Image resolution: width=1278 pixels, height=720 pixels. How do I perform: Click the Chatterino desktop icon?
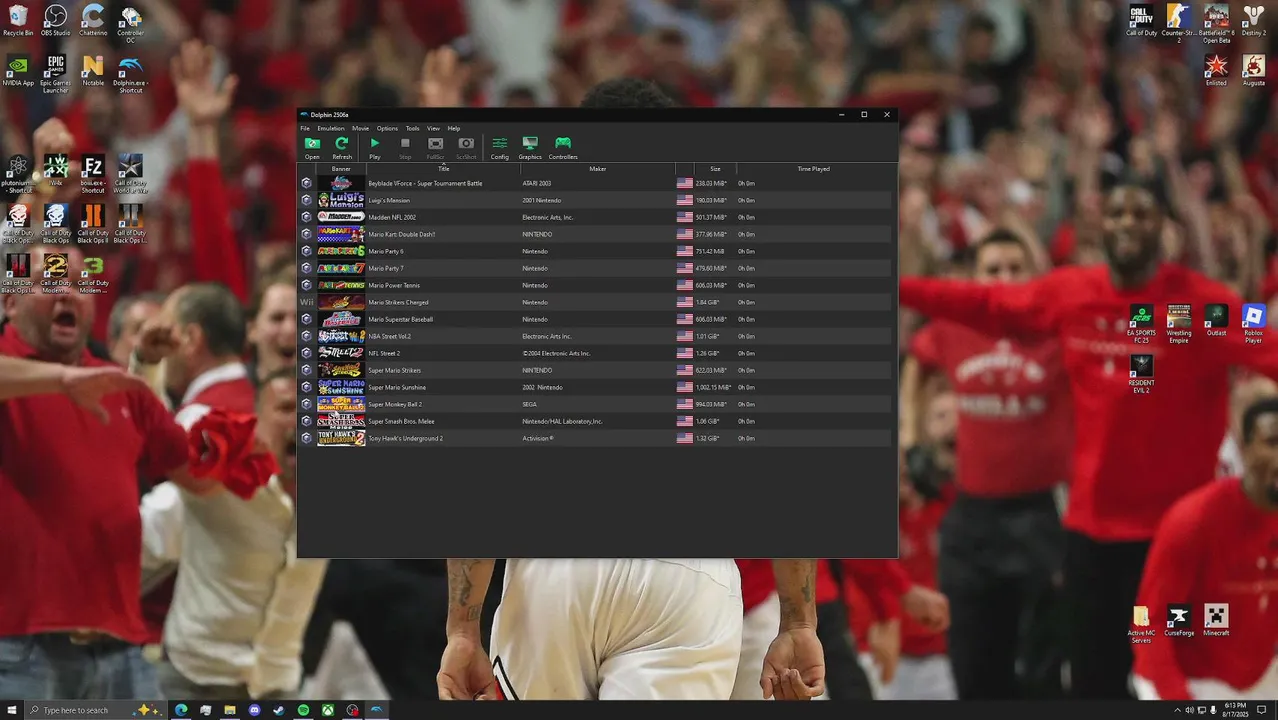click(x=93, y=21)
